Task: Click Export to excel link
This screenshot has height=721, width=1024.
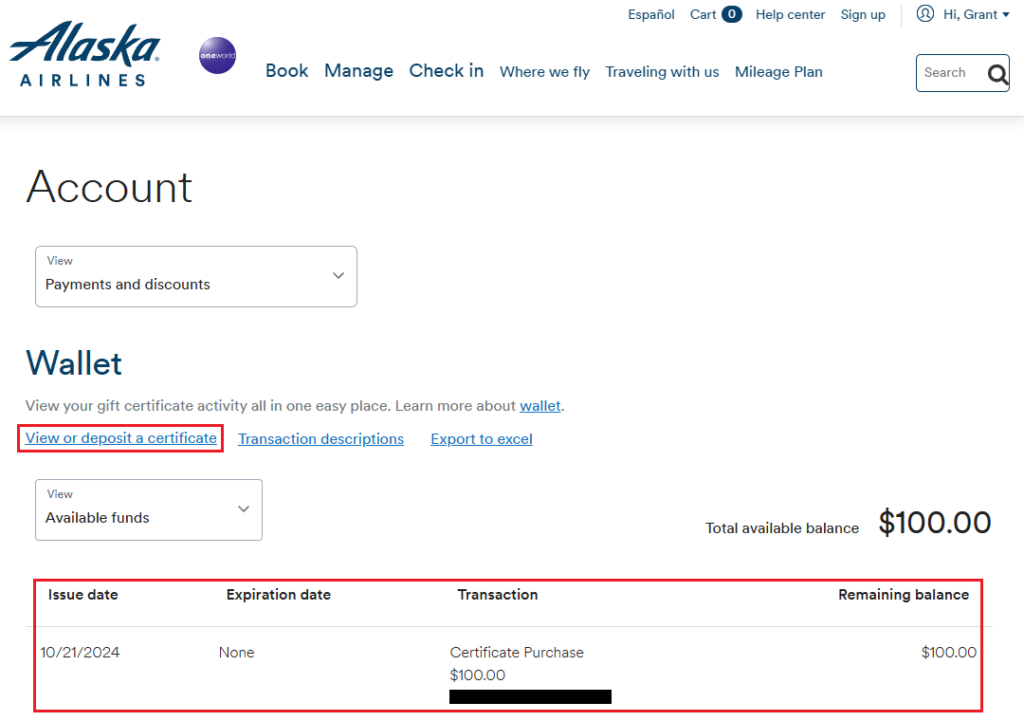Action: click(x=481, y=439)
